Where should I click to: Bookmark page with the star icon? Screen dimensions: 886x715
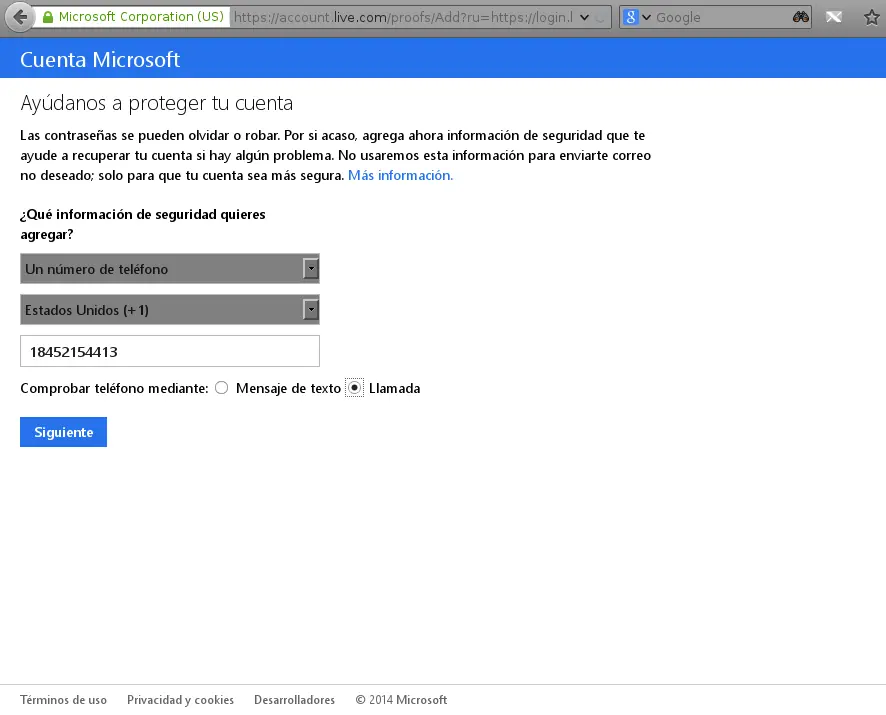[871, 18]
